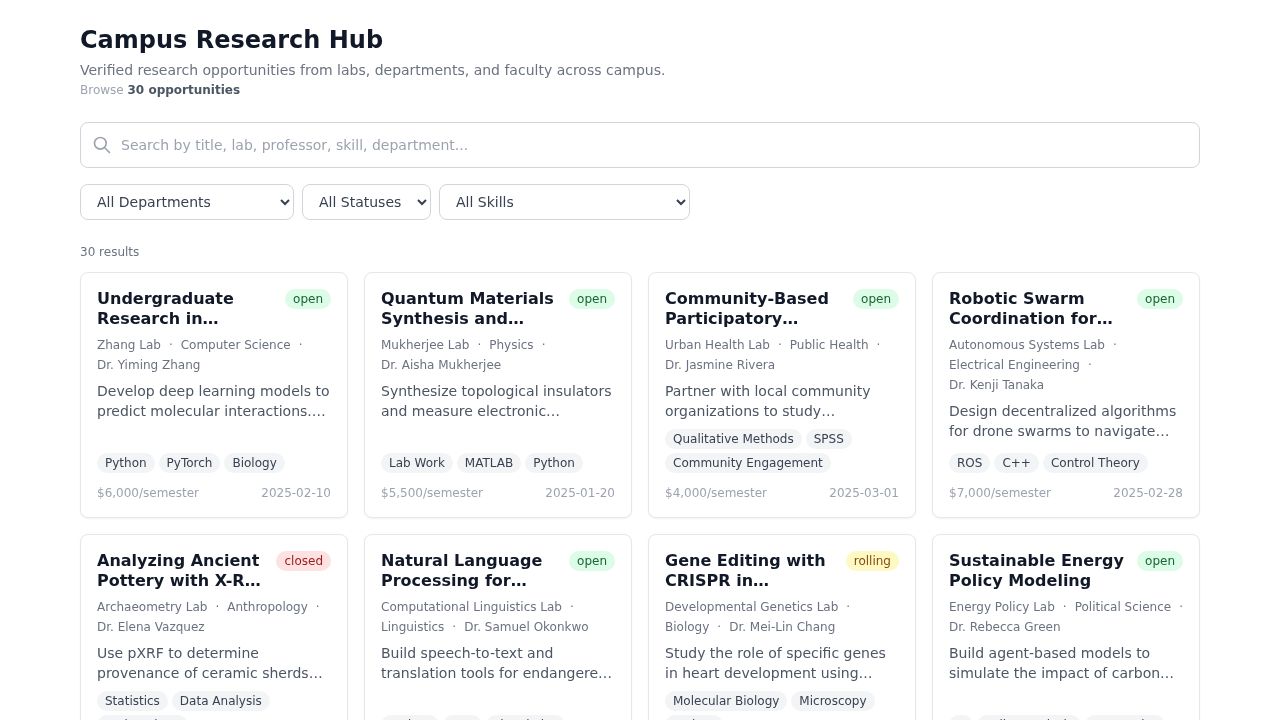Image resolution: width=1280 pixels, height=720 pixels.
Task: Focus the opportunity search field
Action: coord(640,145)
